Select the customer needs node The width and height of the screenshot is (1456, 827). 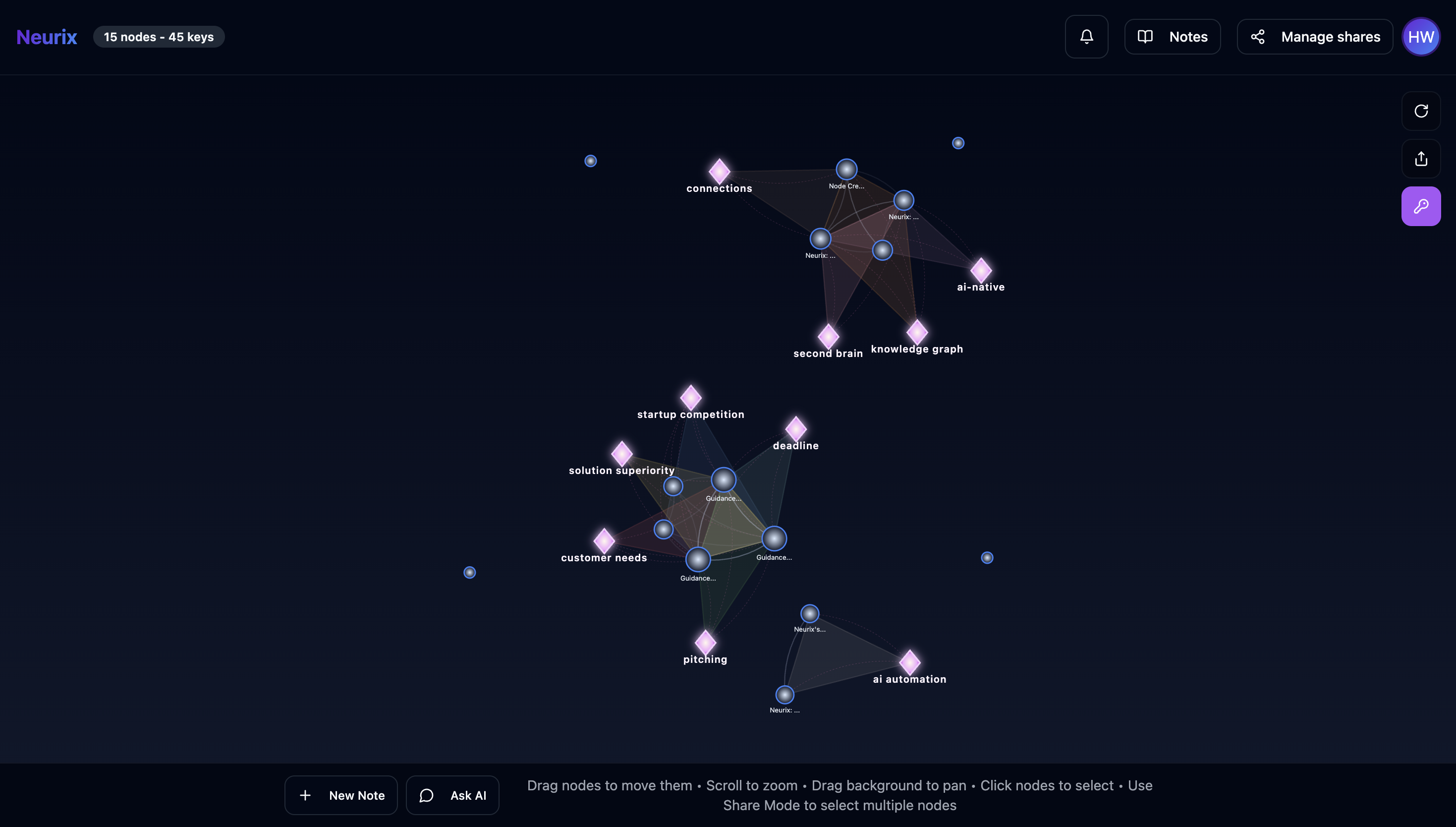[x=604, y=540]
